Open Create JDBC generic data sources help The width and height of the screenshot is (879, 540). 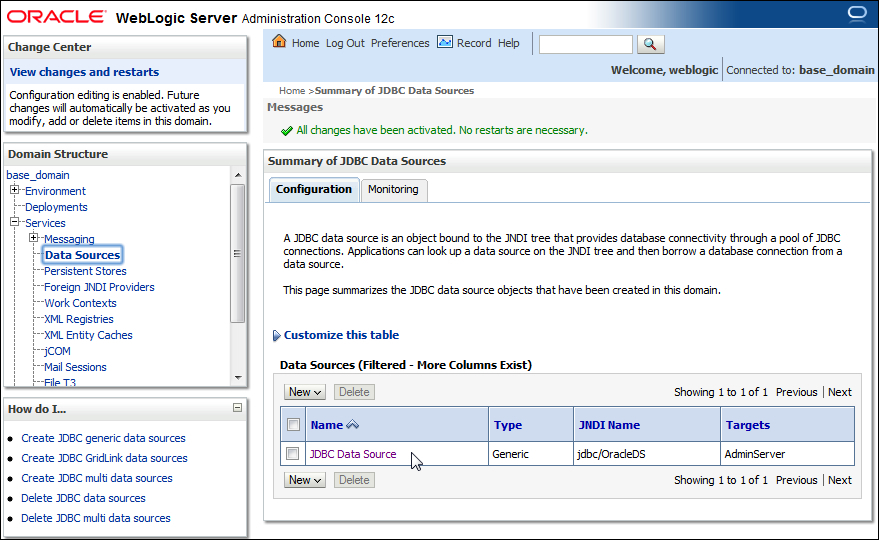(x=103, y=438)
